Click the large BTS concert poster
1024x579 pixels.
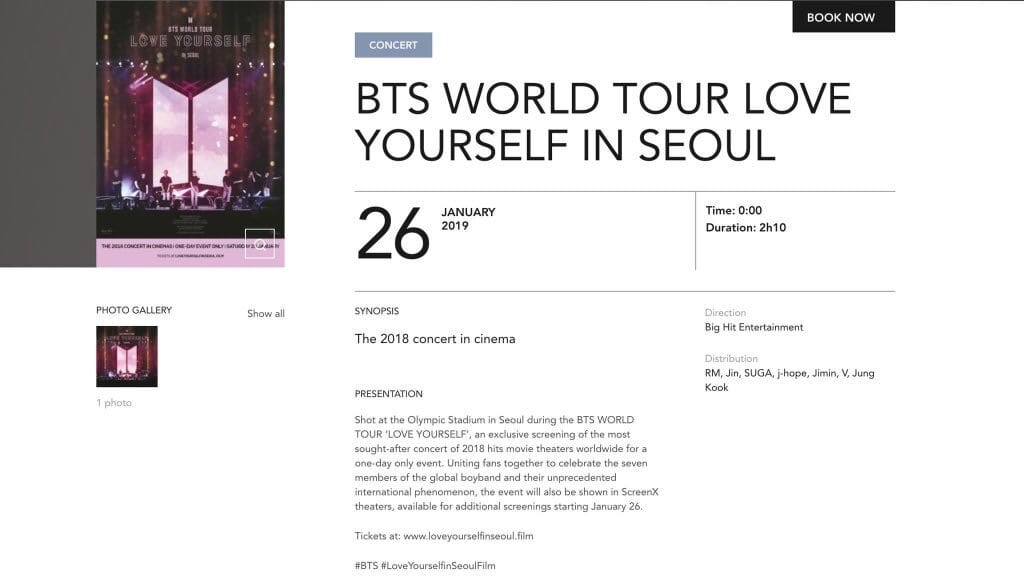click(x=190, y=130)
